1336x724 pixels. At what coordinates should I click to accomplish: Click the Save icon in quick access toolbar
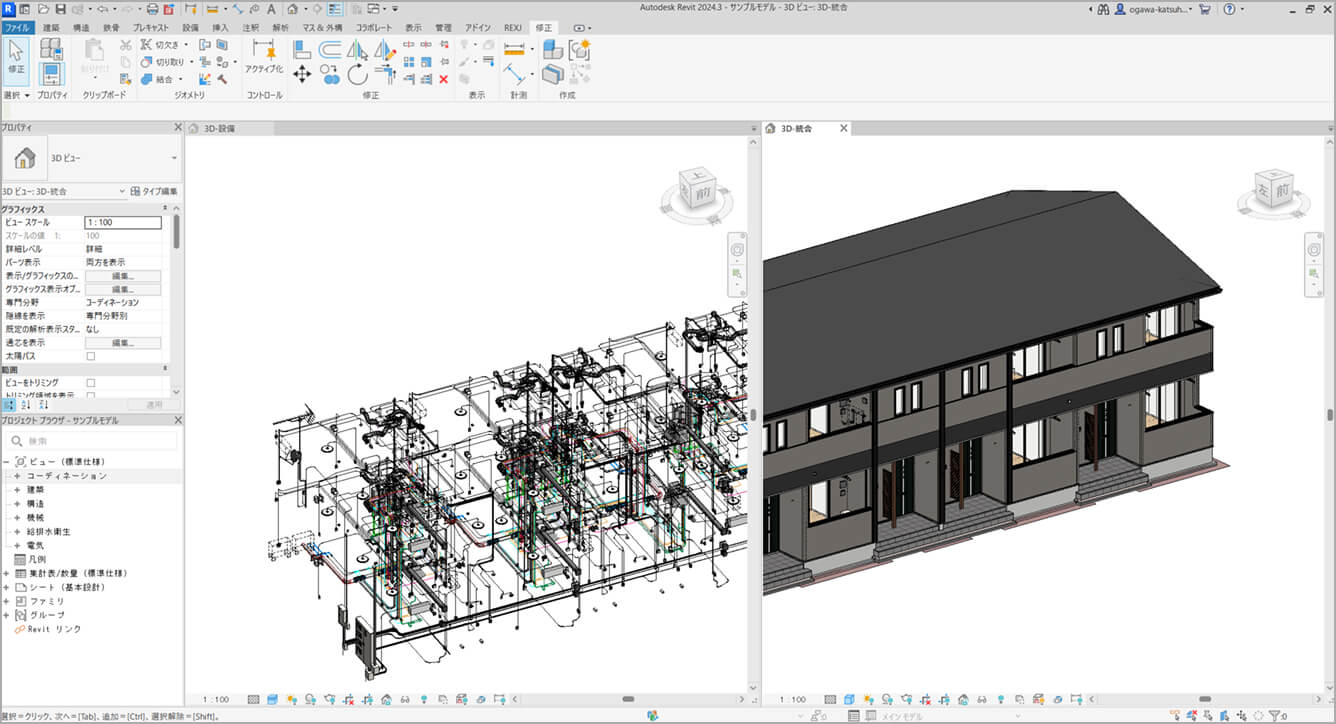(62, 8)
